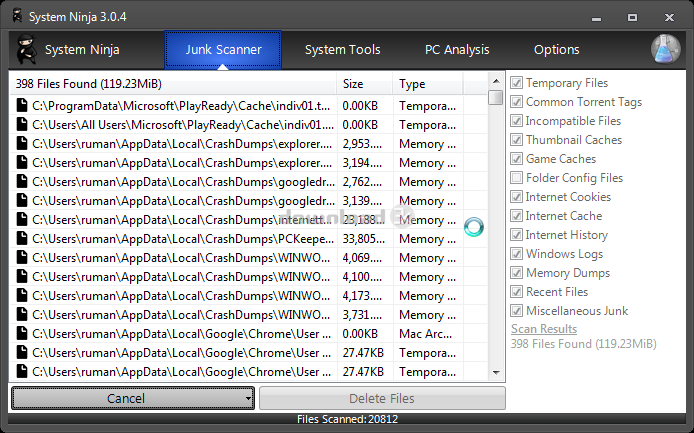Open the Cancel button dropdown arrow
The height and width of the screenshot is (433, 694).
pos(248,398)
